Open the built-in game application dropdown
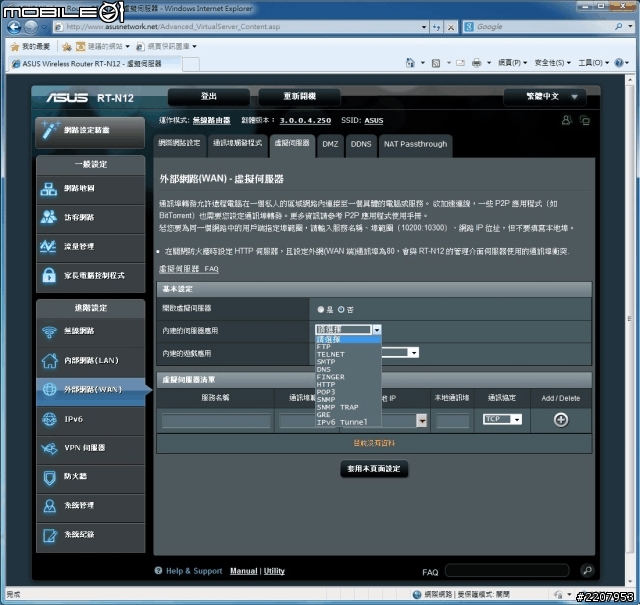Image resolution: width=640 pixels, height=605 pixels. point(400,353)
